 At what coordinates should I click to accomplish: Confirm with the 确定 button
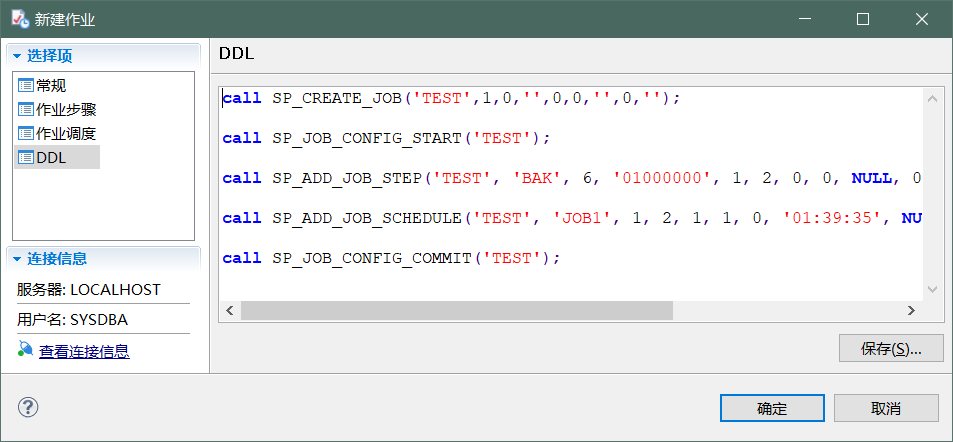(772, 408)
